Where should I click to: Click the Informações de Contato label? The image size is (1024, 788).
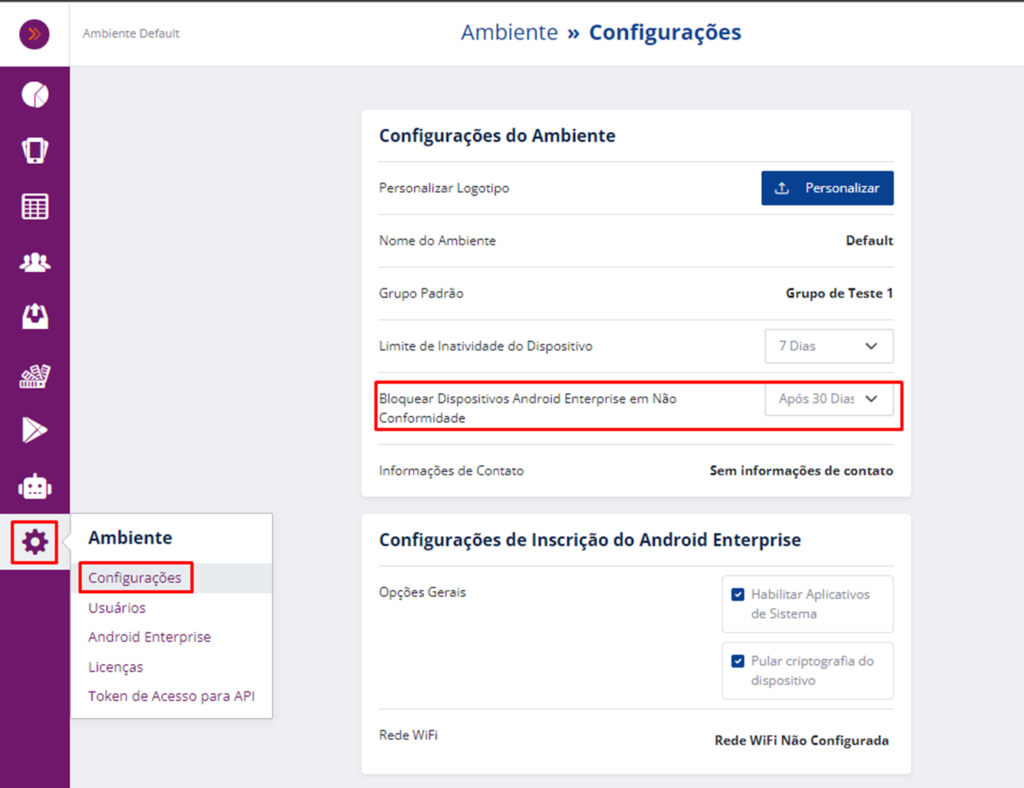[451, 471]
